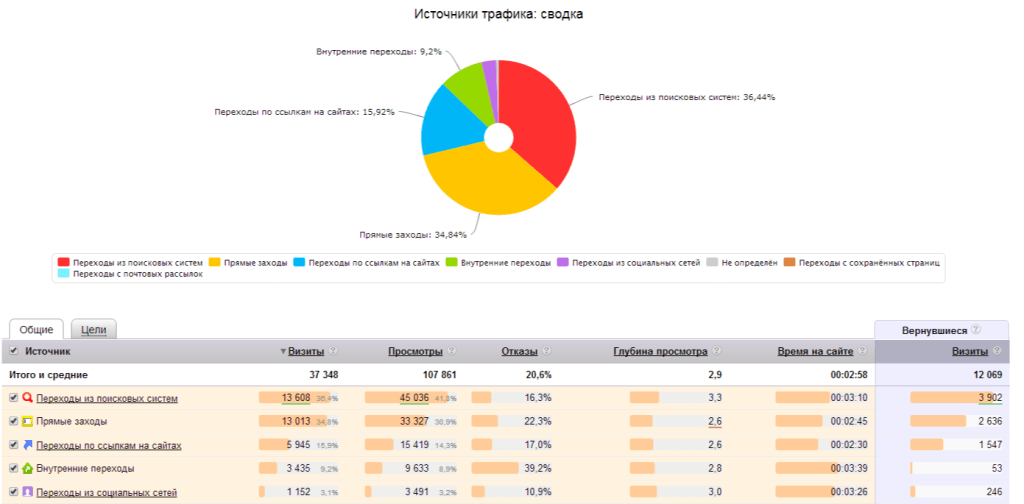Viewport: 1024px width, 504px height.
Task: Click the purple social networks icon
Action: pos(27,492)
